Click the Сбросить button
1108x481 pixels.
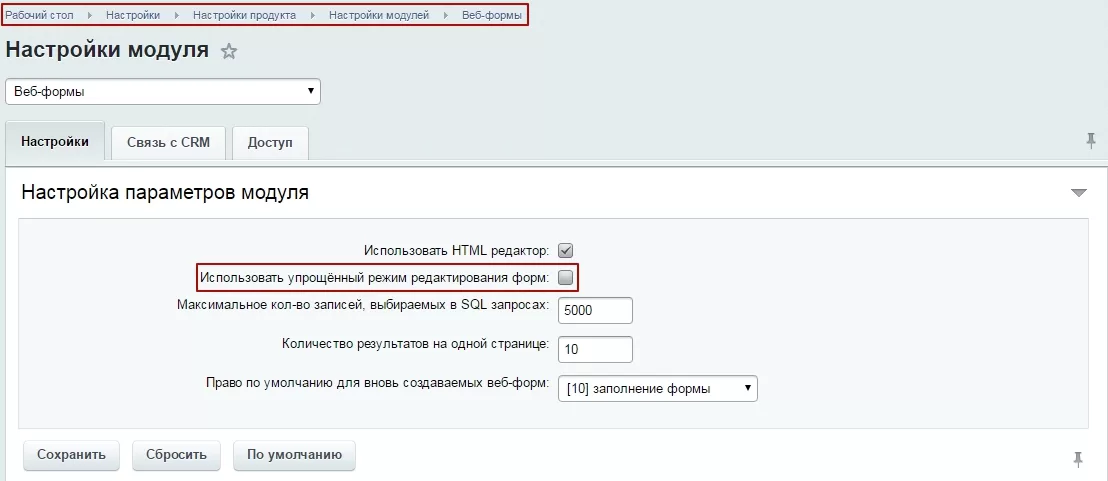pyautogui.click(x=177, y=455)
